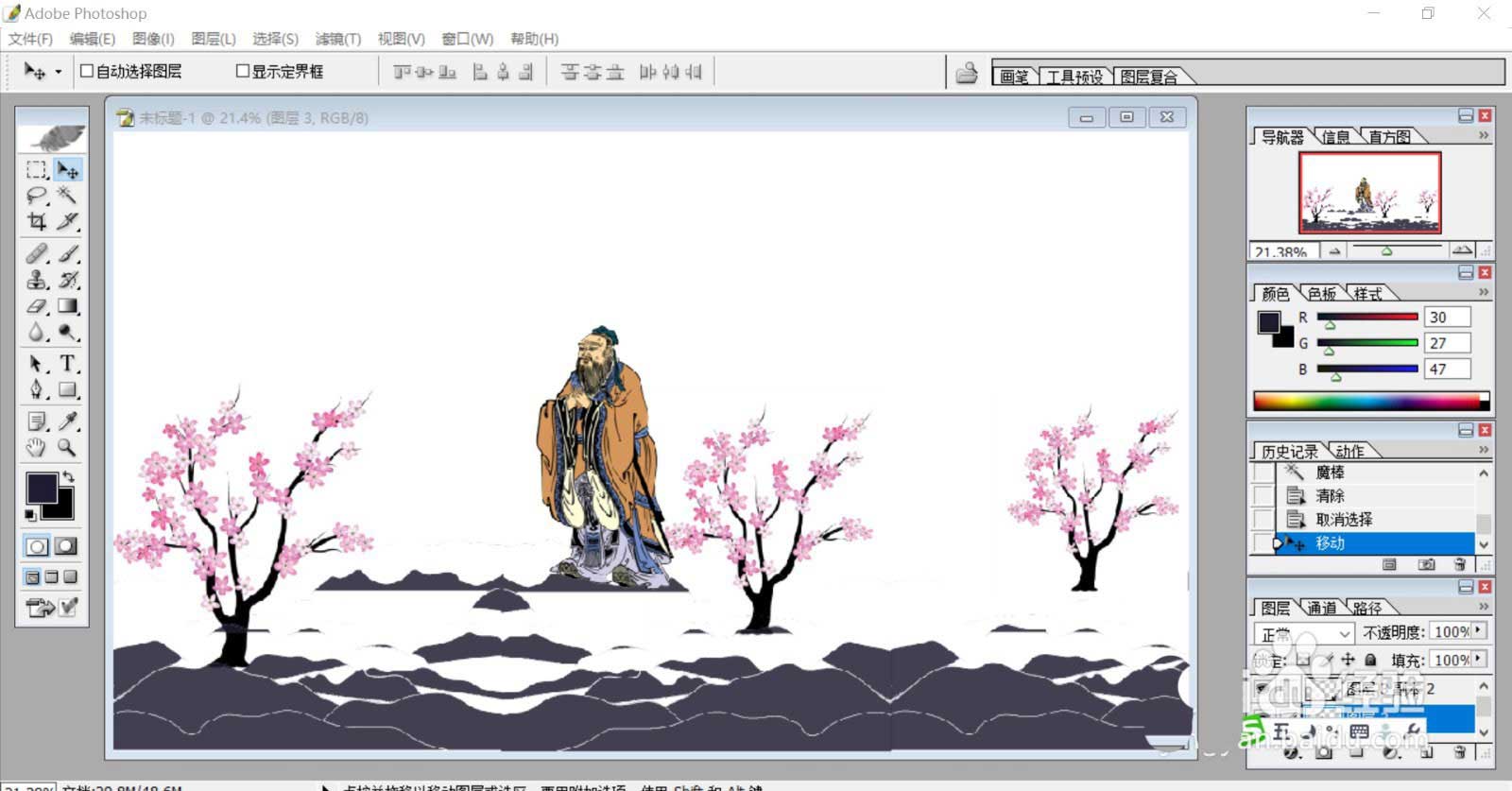Select the Clone Stamp tool
The width and height of the screenshot is (1512, 791).
click(37, 280)
